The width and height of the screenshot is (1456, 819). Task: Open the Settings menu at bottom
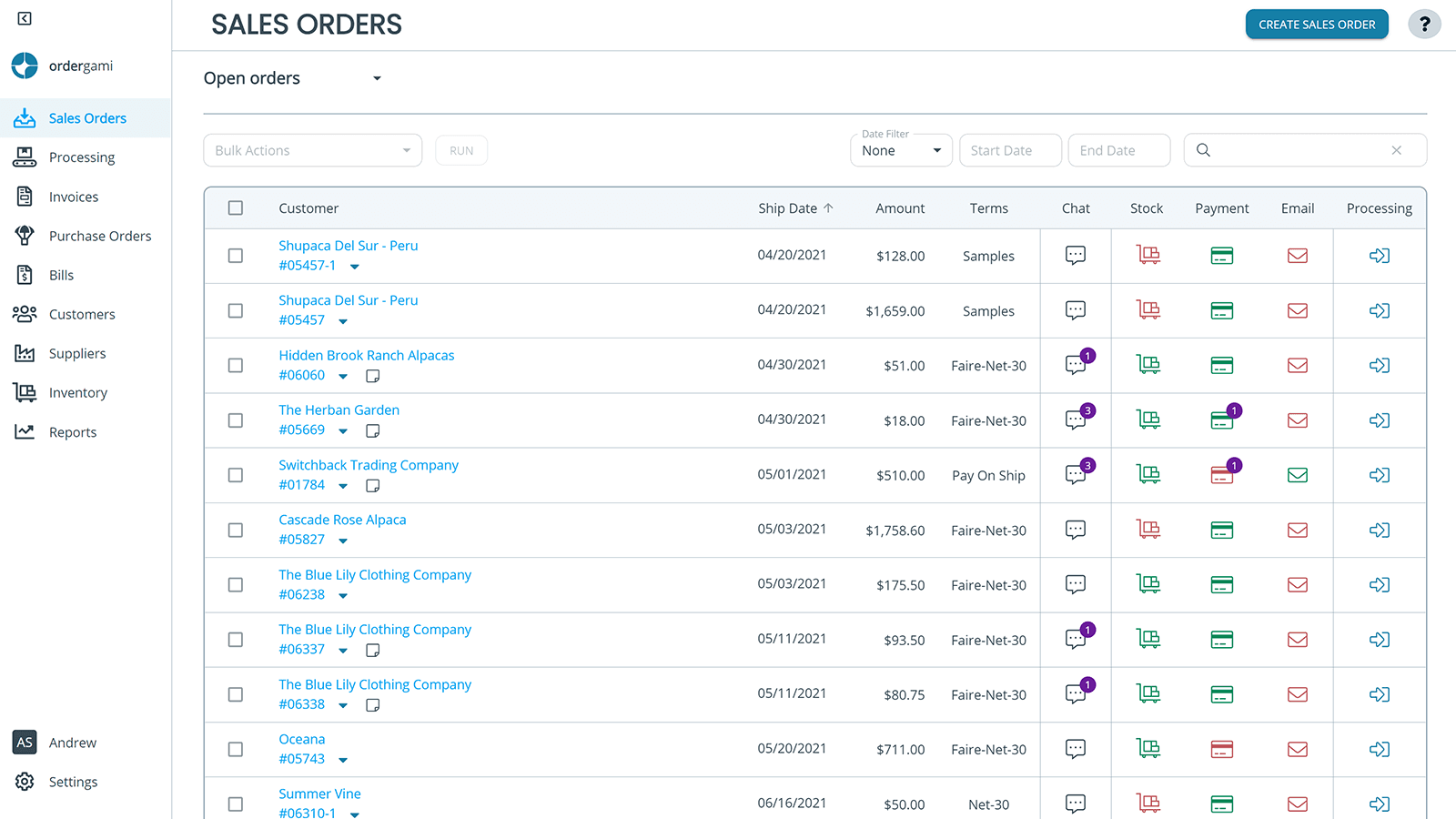73,781
